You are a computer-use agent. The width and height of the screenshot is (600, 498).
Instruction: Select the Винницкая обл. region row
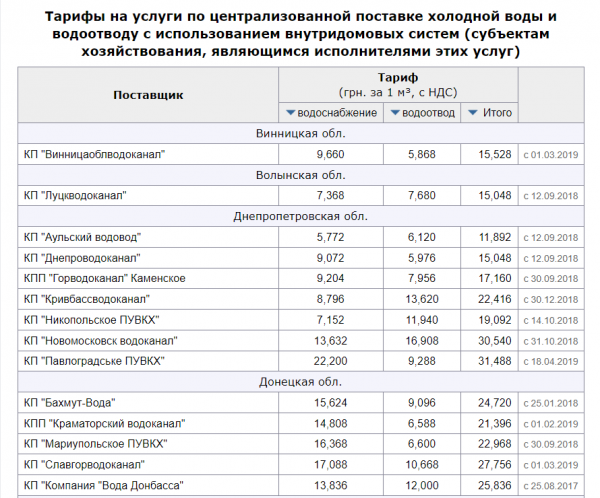coord(300,134)
